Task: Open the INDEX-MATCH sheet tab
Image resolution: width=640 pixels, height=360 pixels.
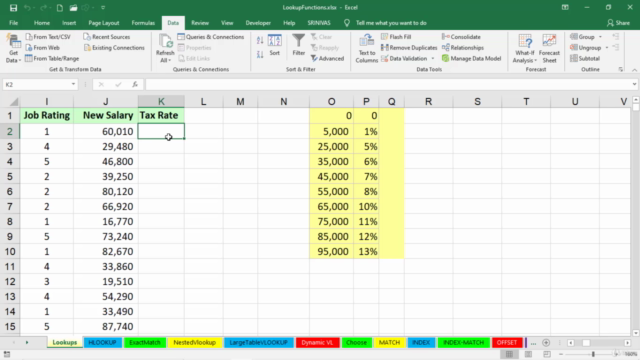Action: click(x=463, y=342)
